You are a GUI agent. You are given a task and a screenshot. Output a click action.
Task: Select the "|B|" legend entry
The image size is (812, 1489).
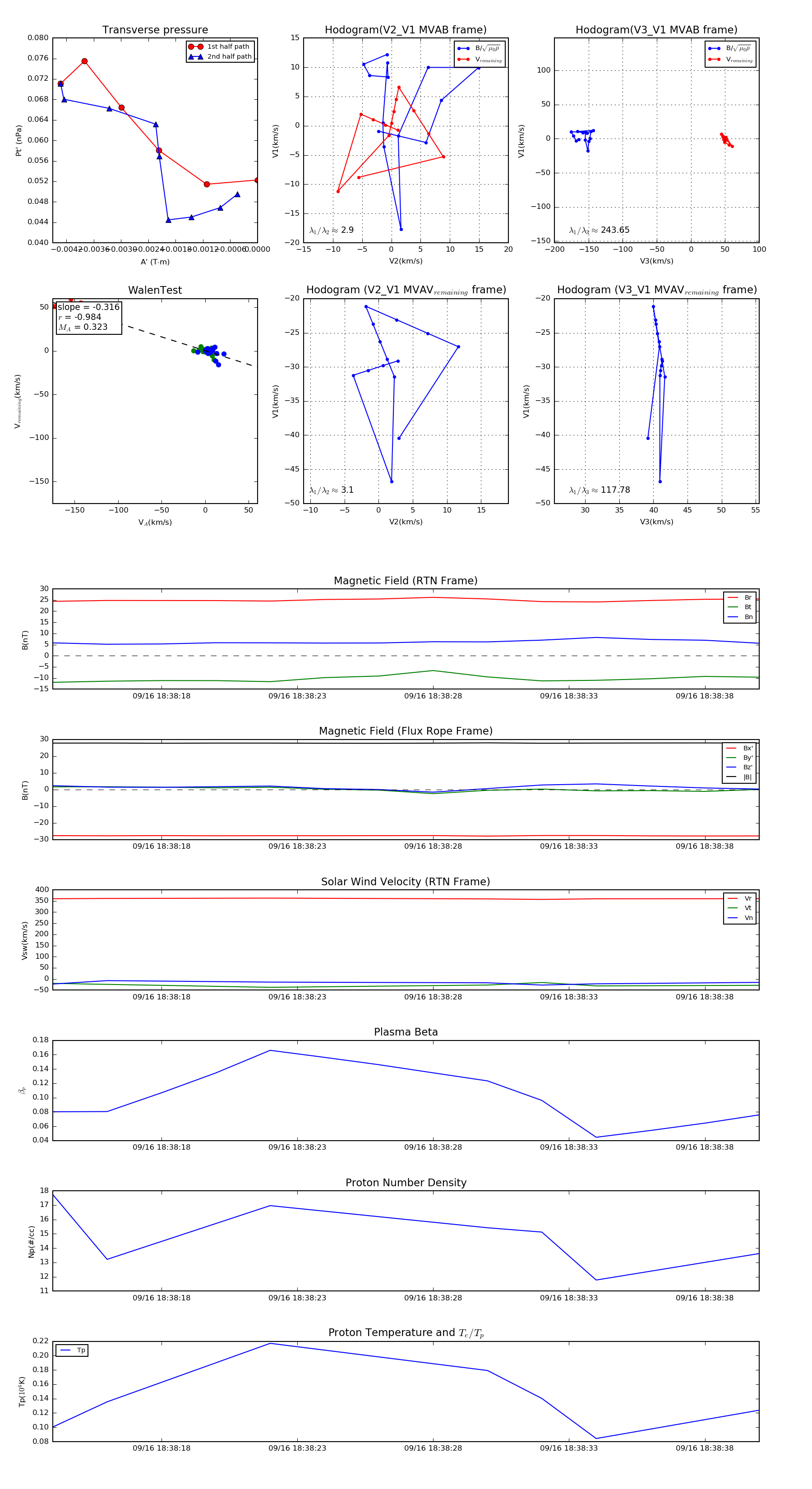pyautogui.click(x=739, y=777)
